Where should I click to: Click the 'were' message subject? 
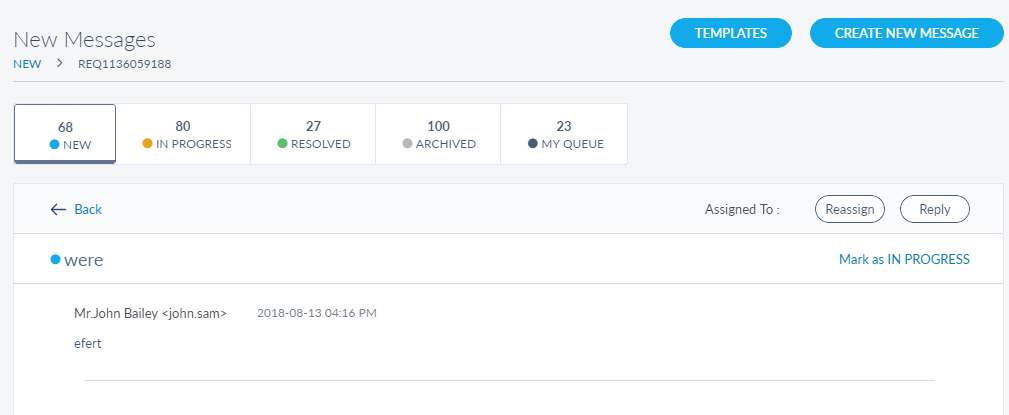[x=84, y=260]
